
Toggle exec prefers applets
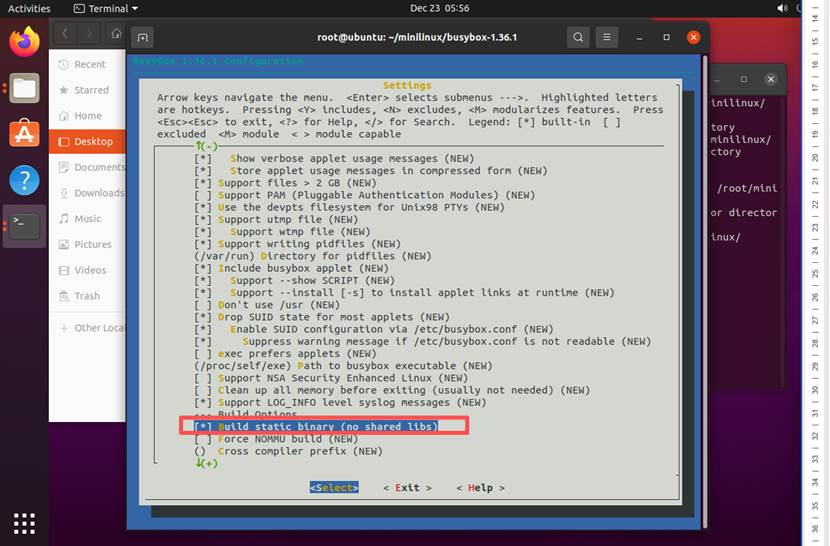coord(285,353)
